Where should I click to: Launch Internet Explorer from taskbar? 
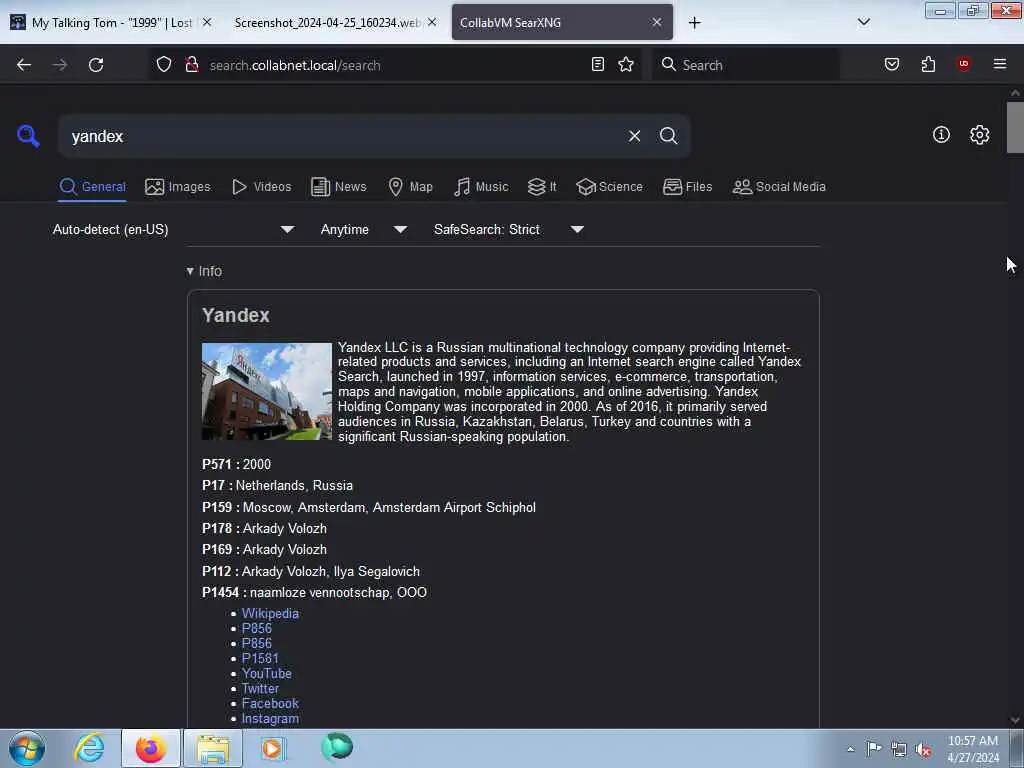point(89,748)
